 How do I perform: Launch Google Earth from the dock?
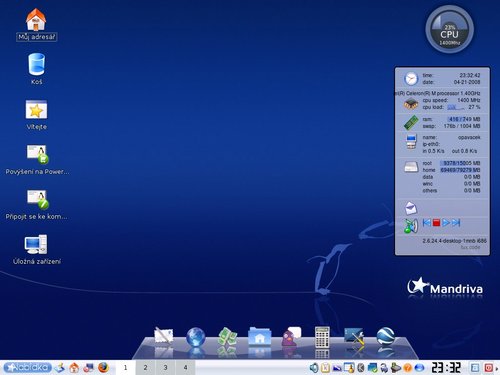(x=386, y=337)
